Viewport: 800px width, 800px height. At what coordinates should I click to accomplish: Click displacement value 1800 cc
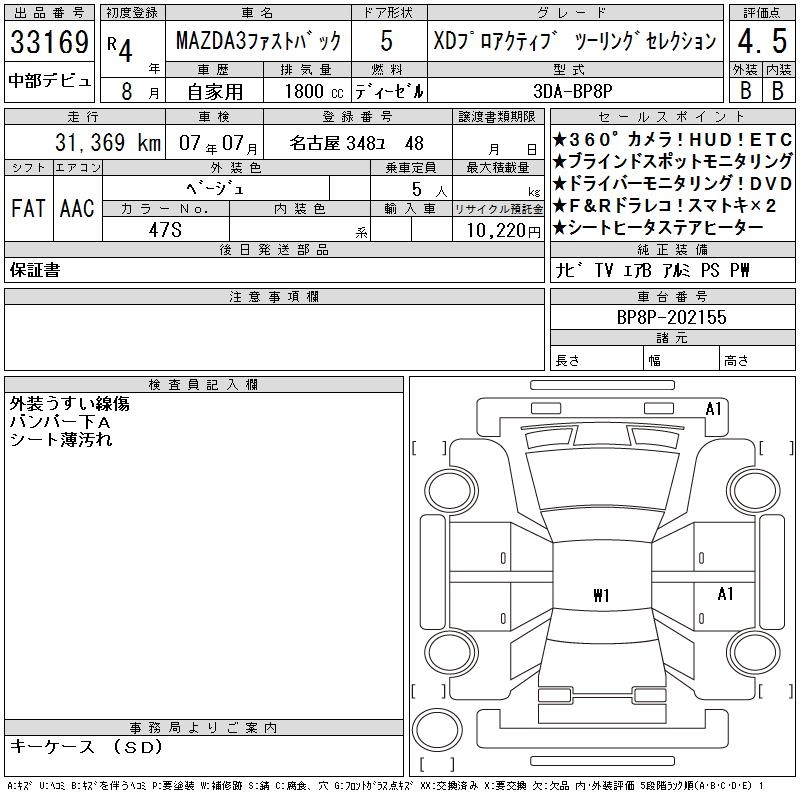(314, 91)
